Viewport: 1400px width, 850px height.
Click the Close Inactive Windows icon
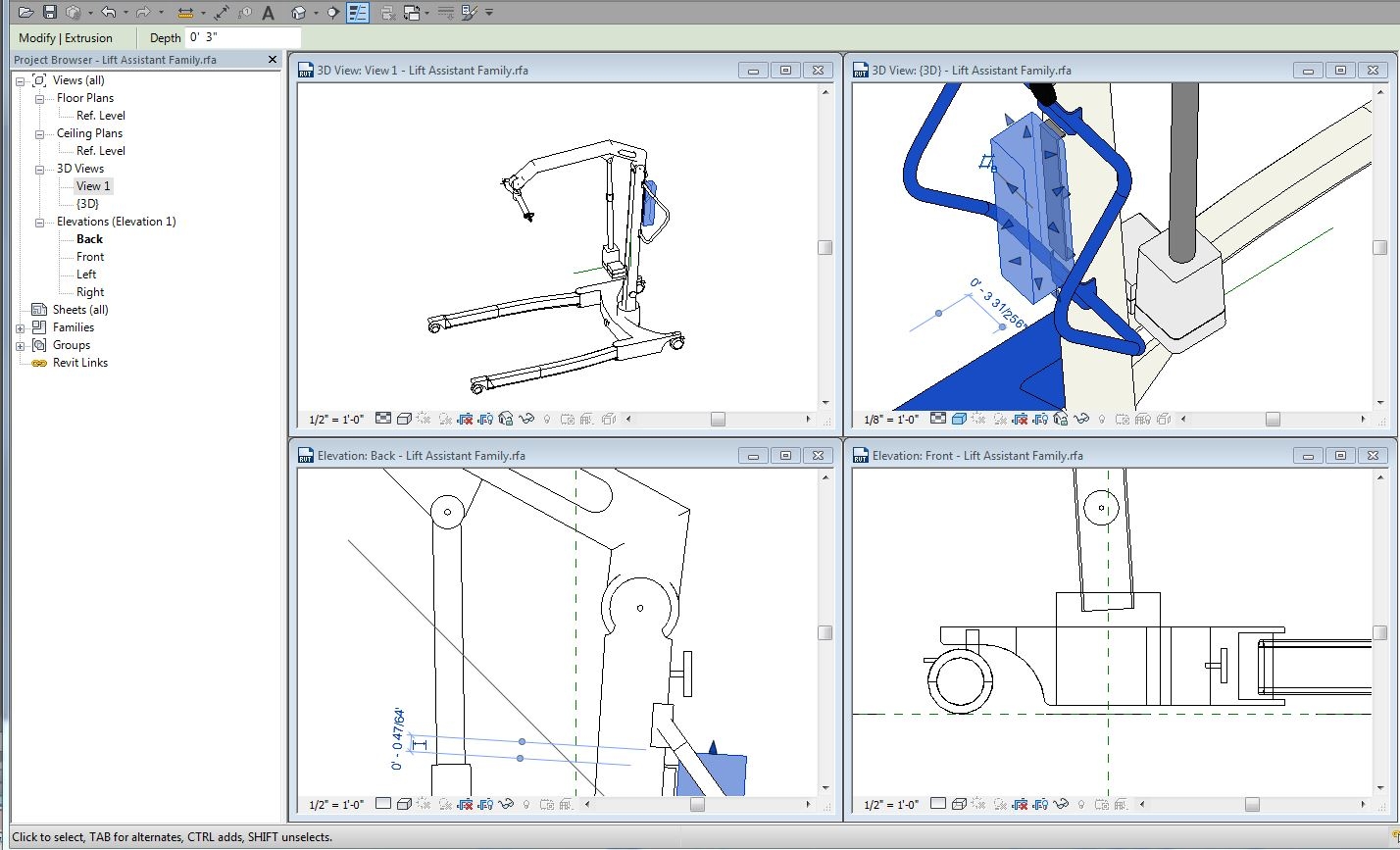coord(389,14)
